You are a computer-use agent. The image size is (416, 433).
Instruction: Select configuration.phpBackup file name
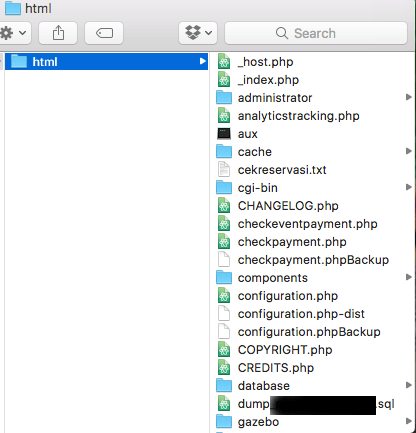309,332
